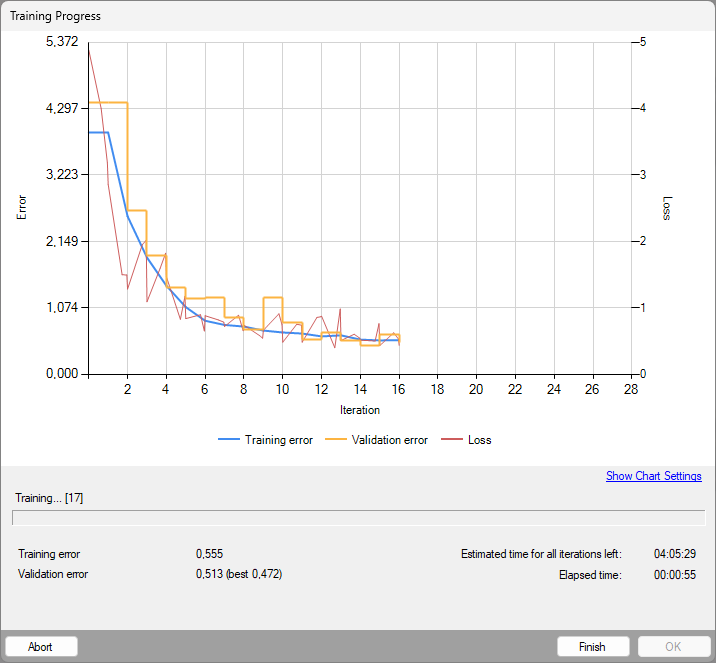Open the Show Chart Settings link

point(653,476)
